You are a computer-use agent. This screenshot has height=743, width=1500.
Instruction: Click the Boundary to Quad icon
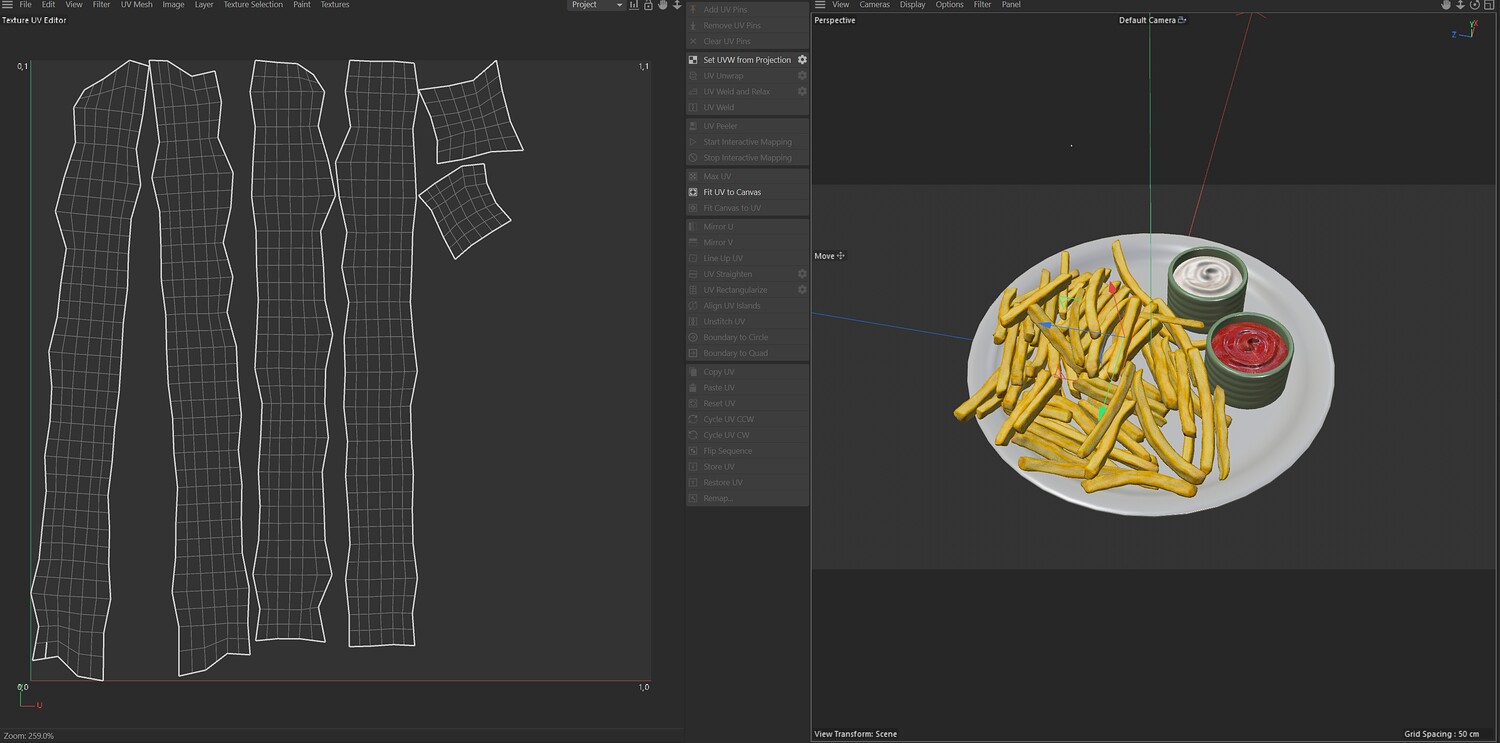(x=694, y=353)
